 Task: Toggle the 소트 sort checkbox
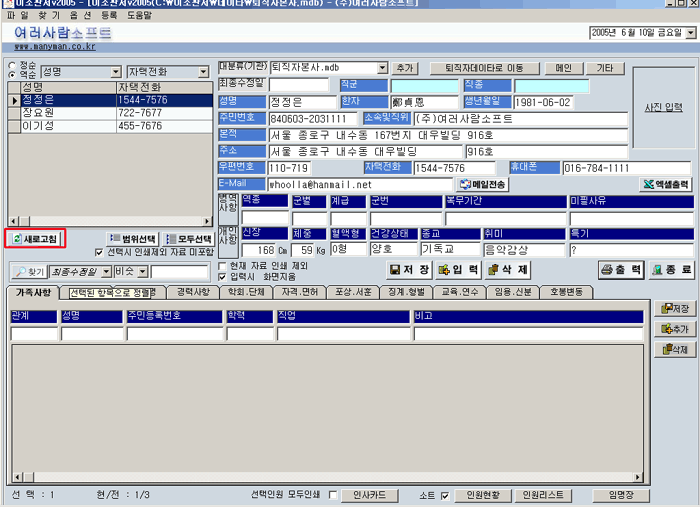pyautogui.click(x=444, y=495)
